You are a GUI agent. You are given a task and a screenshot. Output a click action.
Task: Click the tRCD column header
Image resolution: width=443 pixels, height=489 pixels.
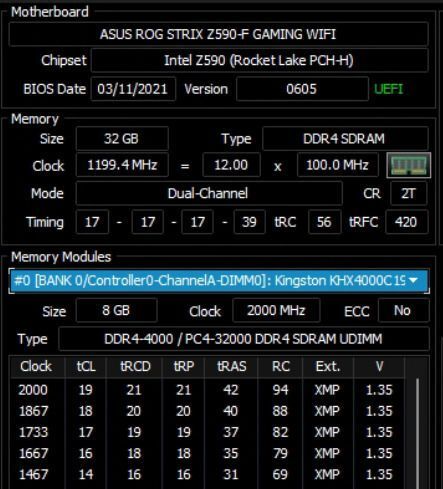tap(134, 367)
